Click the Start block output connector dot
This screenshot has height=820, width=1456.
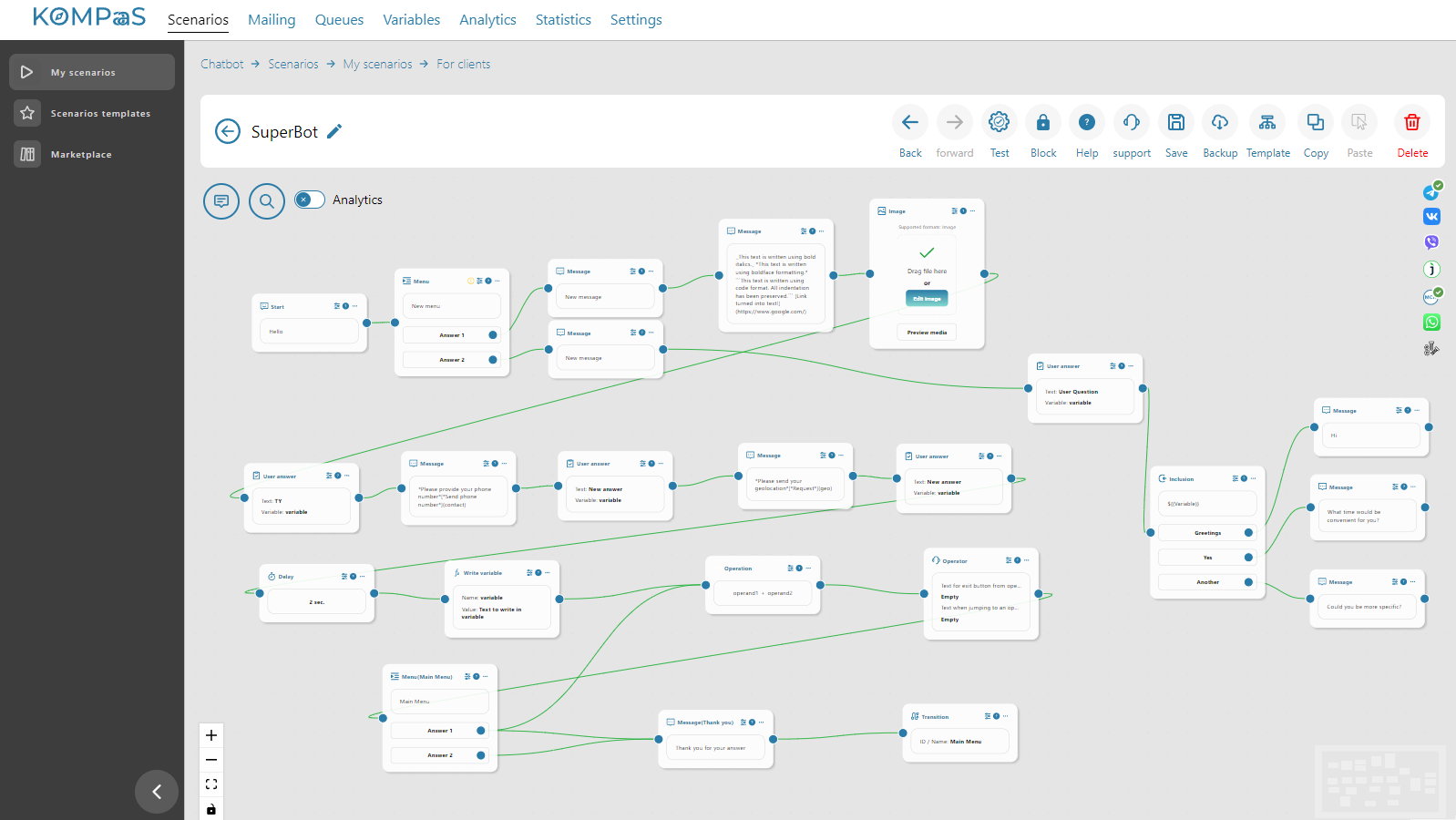[x=366, y=323]
